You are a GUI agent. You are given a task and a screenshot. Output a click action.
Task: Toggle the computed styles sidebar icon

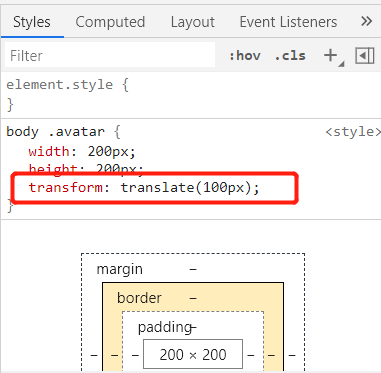point(365,55)
